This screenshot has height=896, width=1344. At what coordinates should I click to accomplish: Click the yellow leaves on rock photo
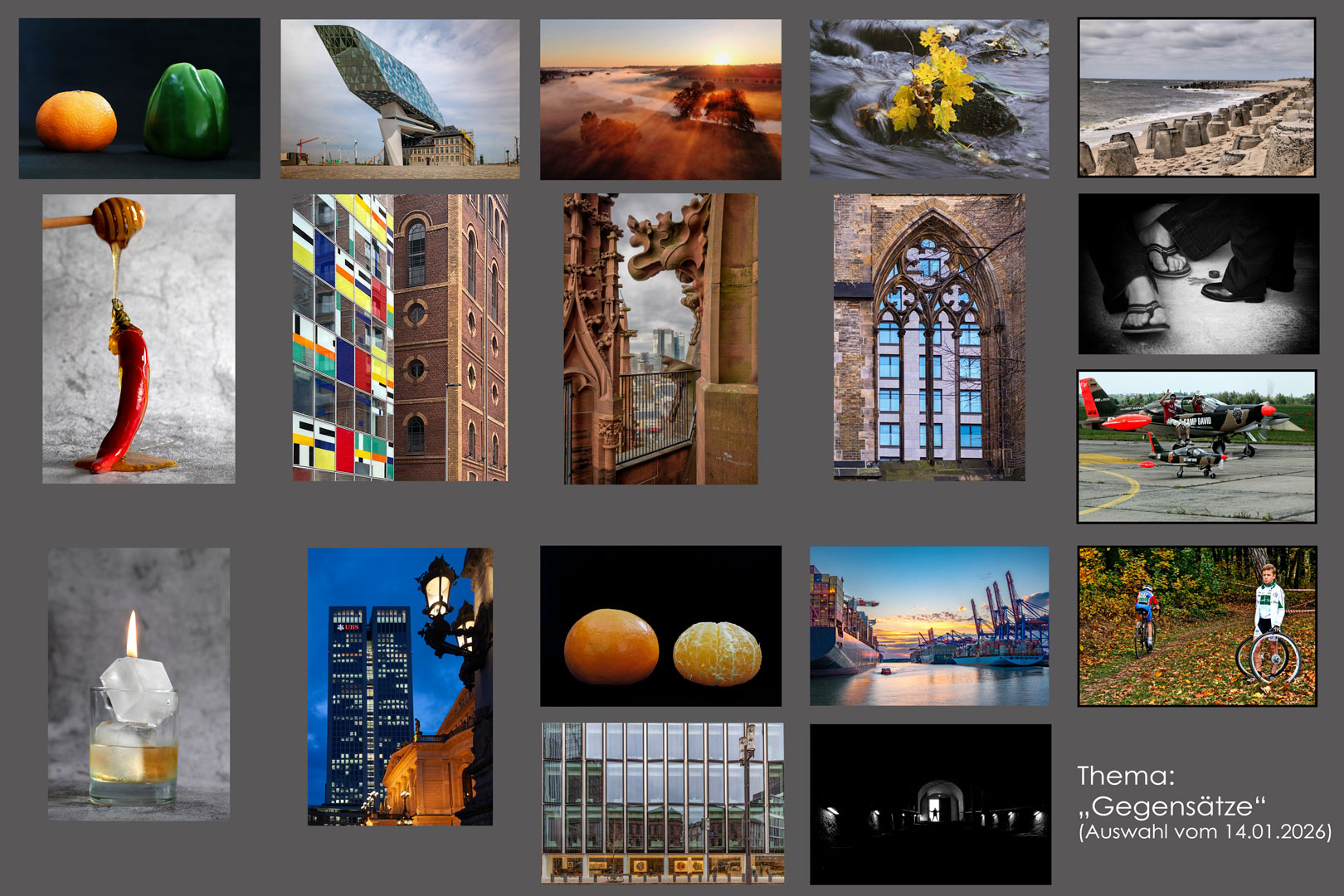pos(929,99)
